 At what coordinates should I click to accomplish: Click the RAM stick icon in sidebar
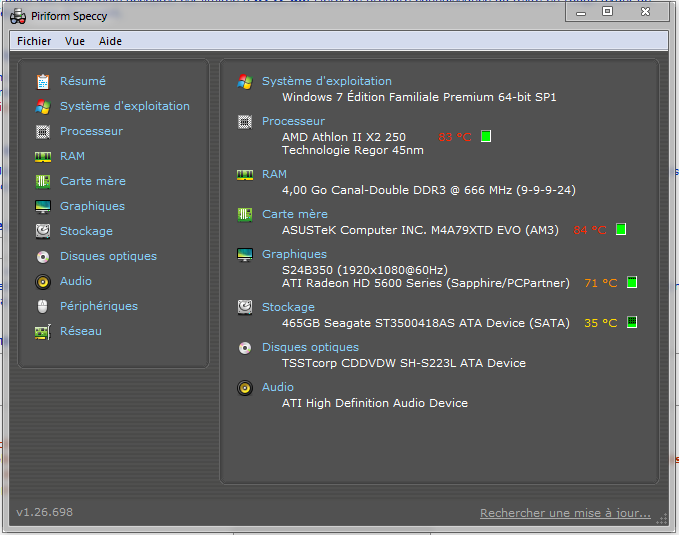pyautogui.click(x=43, y=157)
